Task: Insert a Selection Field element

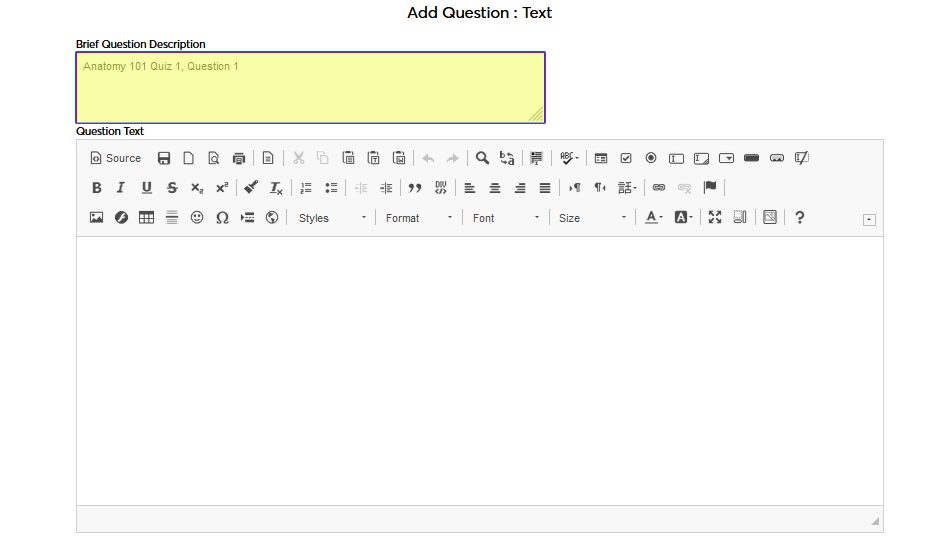Action: [726, 158]
